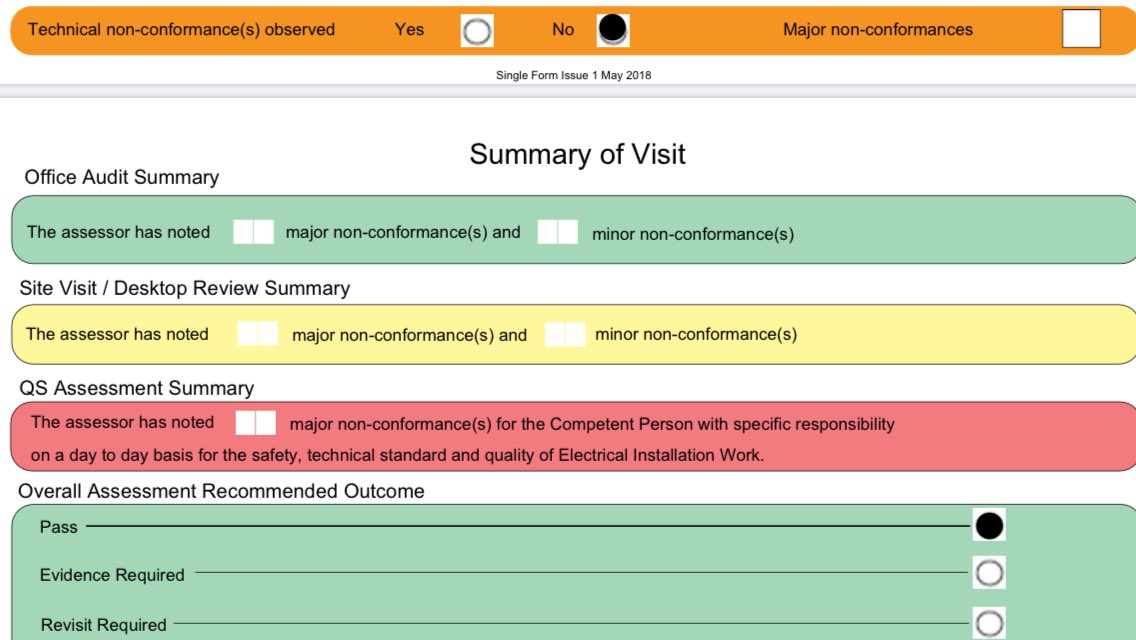1136x640 pixels.
Task: Click the 'Office Audit Summary' heading
Action: tap(122, 178)
